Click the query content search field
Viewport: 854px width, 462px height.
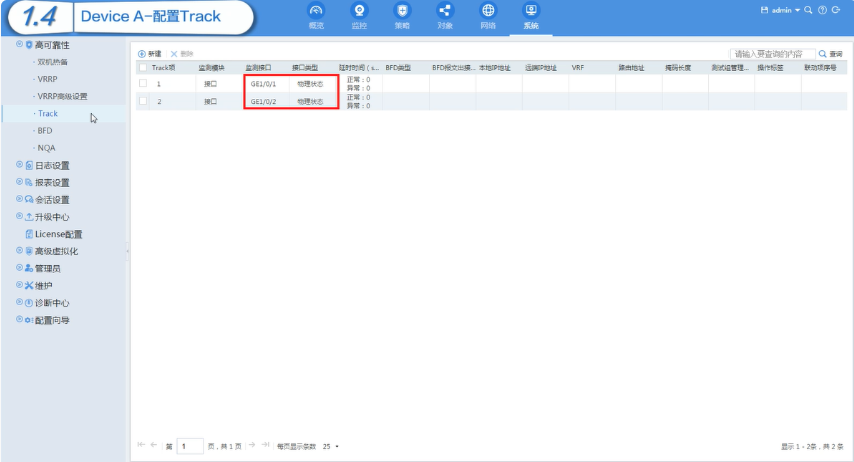coord(772,54)
